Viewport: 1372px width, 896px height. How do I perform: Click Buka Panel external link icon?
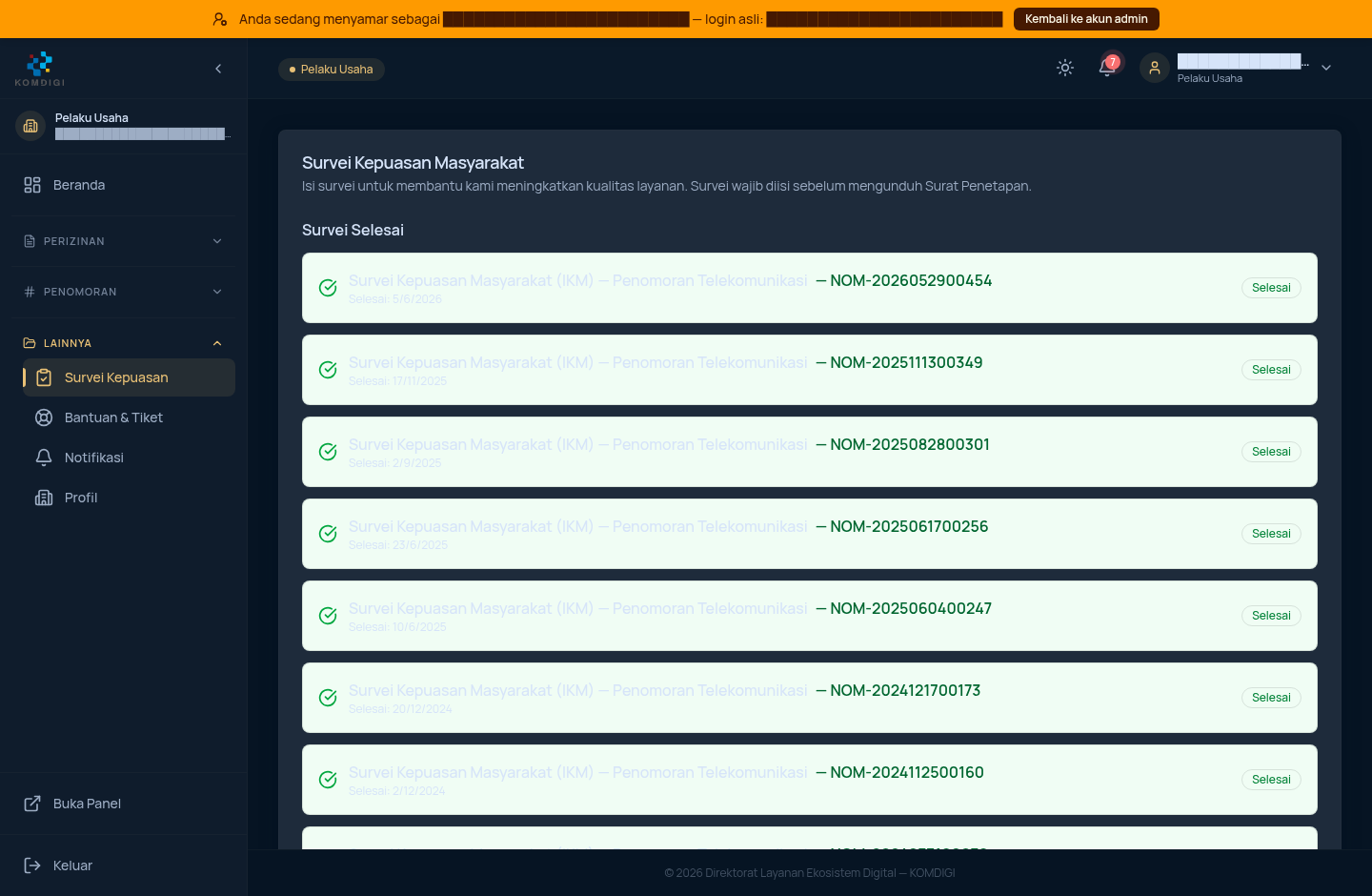click(32, 804)
